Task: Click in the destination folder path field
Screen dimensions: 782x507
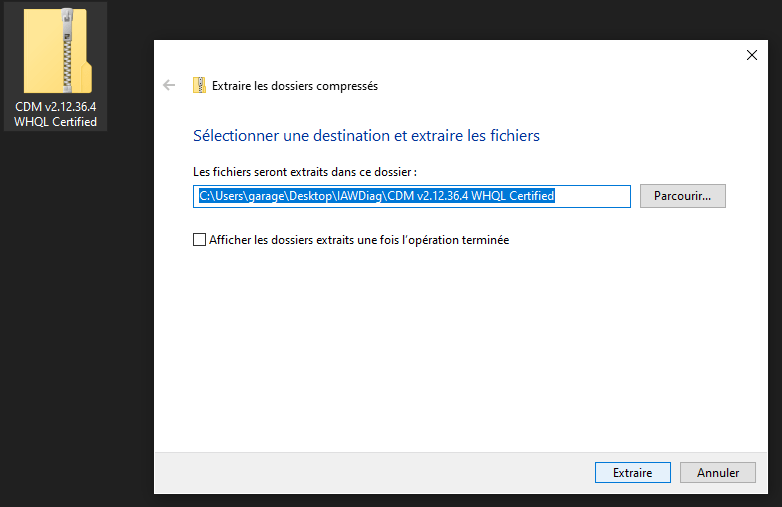Action: [412, 196]
